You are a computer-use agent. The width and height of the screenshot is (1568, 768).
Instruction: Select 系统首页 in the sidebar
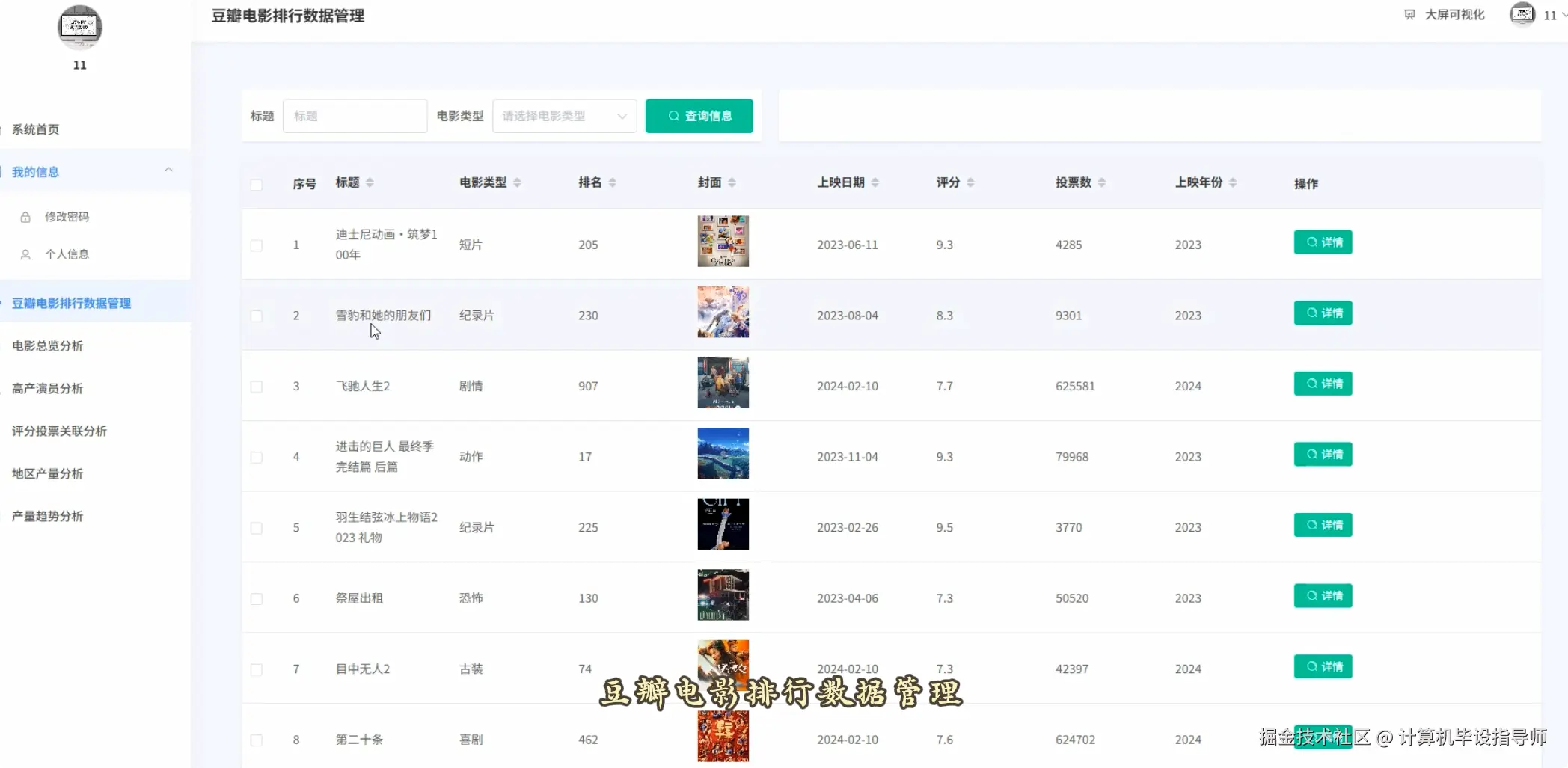37,129
